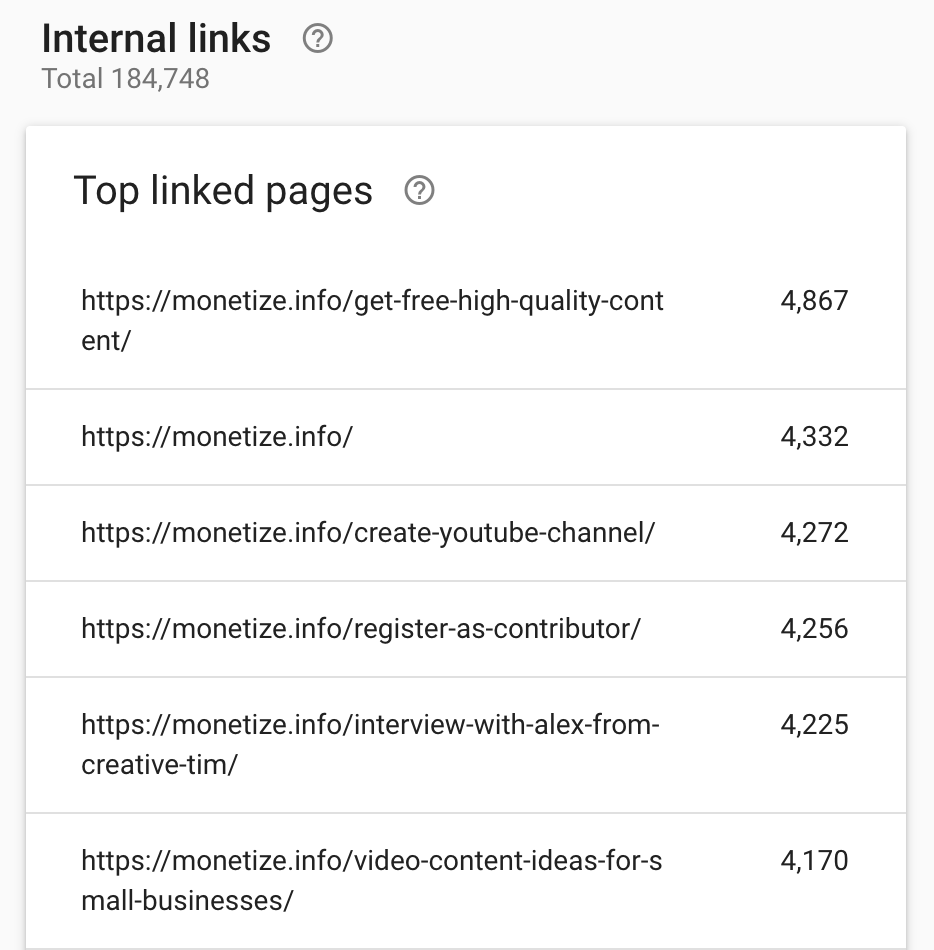This screenshot has width=934, height=950.
Task: Click the Total 184,748 text
Action: click(x=125, y=79)
